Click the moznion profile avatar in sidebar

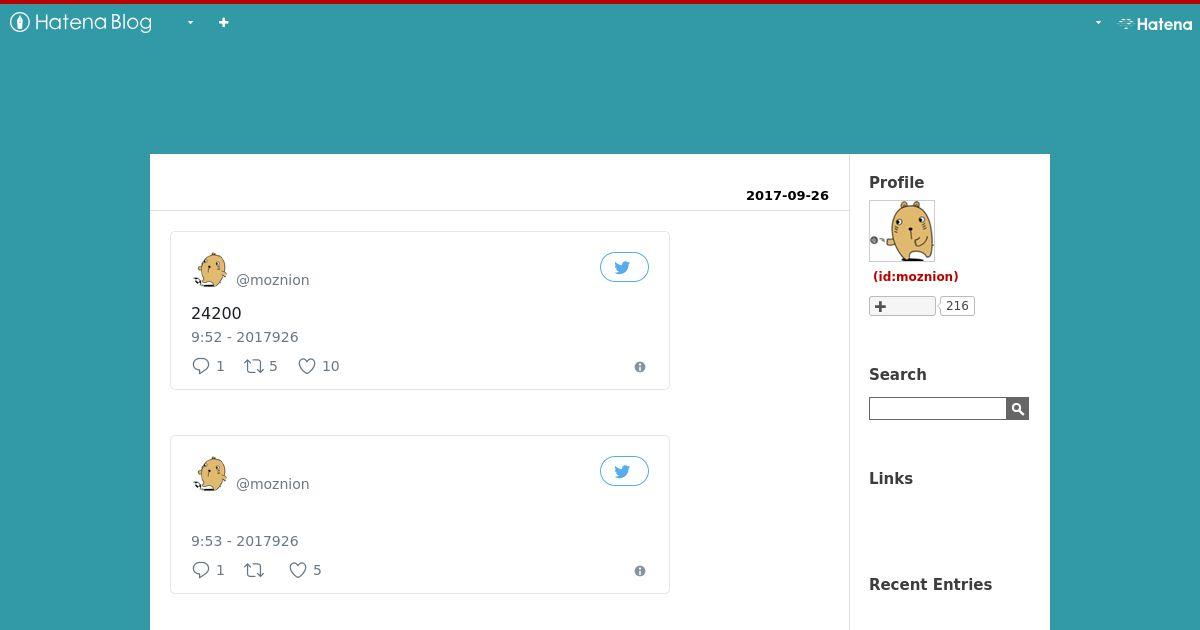(902, 231)
